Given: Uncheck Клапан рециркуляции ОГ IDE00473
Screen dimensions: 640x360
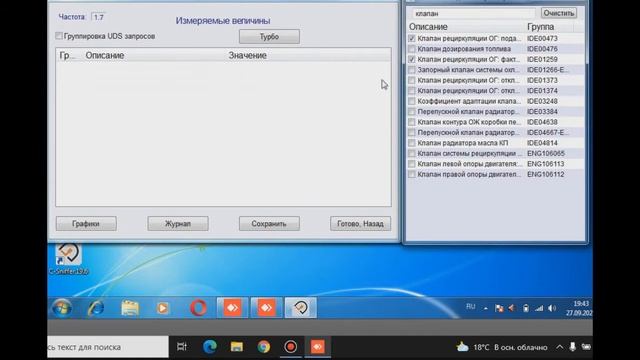Looking at the screenshot, I should point(412,38).
